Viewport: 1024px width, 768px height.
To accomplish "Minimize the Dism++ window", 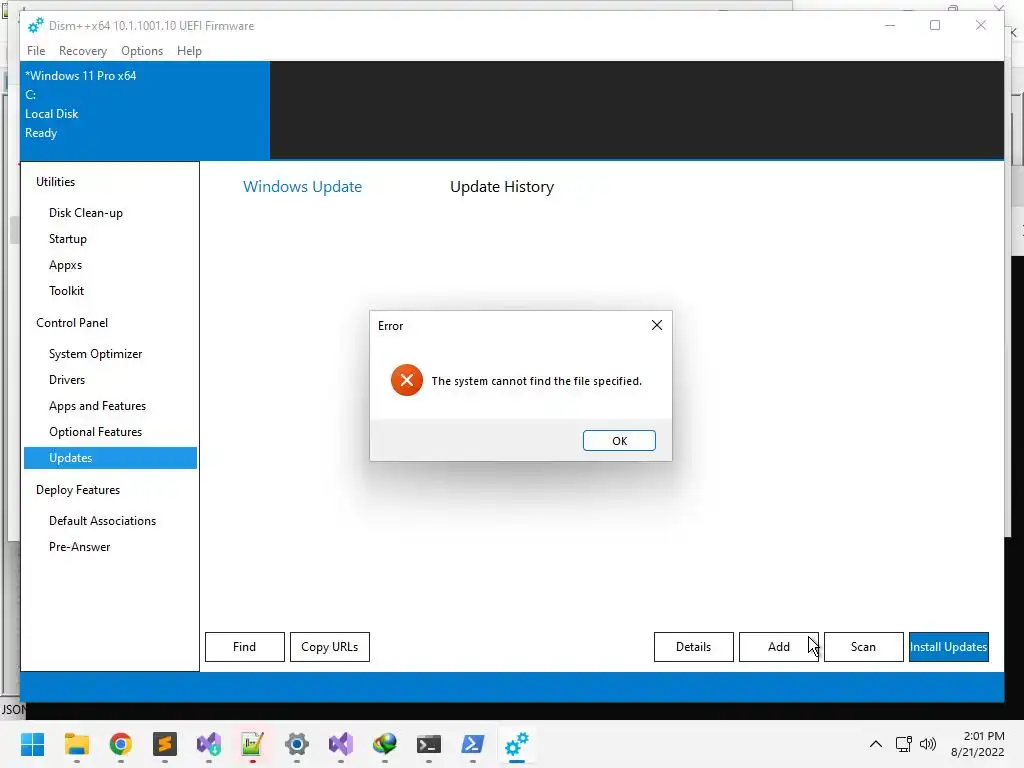I will coord(889,25).
